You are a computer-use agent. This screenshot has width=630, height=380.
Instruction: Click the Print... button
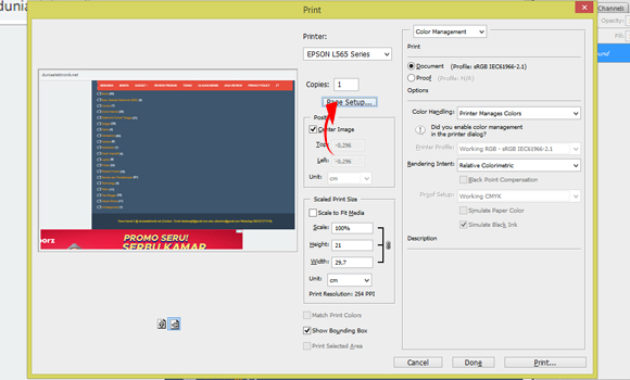pyautogui.click(x=545, y=362)
